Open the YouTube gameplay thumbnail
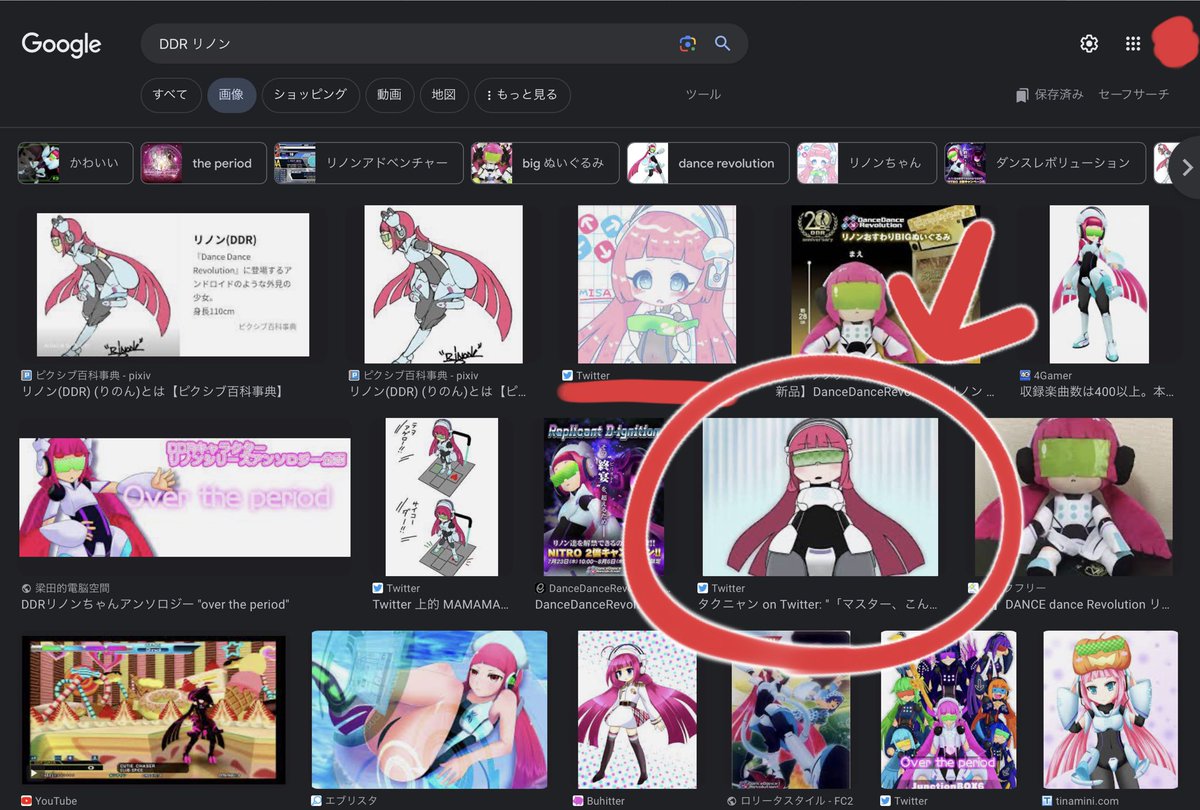This screenshot has width=1200, height=810. pyautogui.click(x=153, y=710)
